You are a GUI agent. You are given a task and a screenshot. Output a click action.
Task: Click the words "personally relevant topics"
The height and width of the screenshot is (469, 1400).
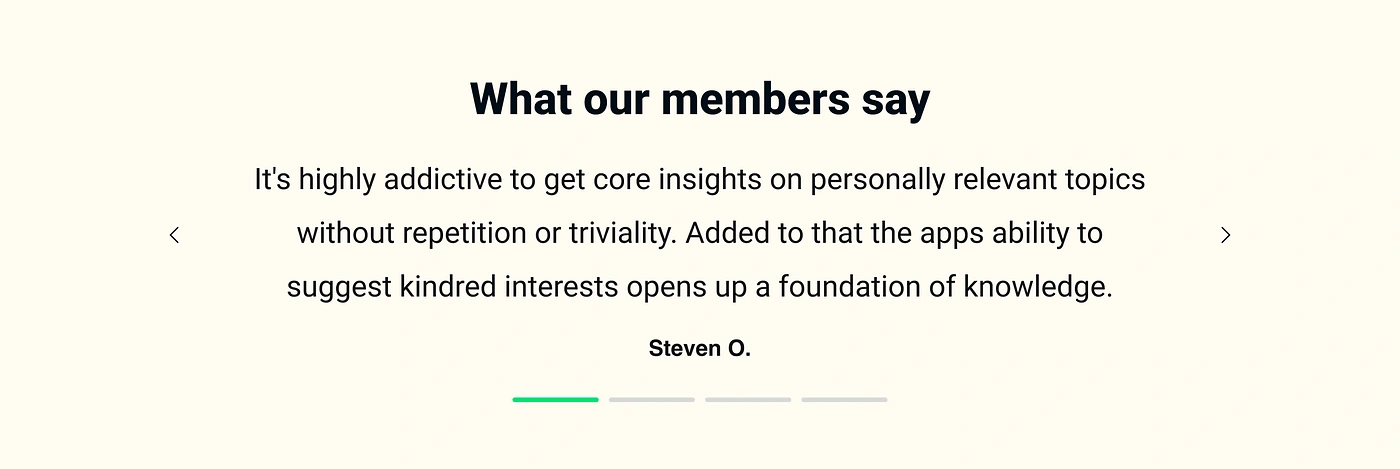coord(977,180)
